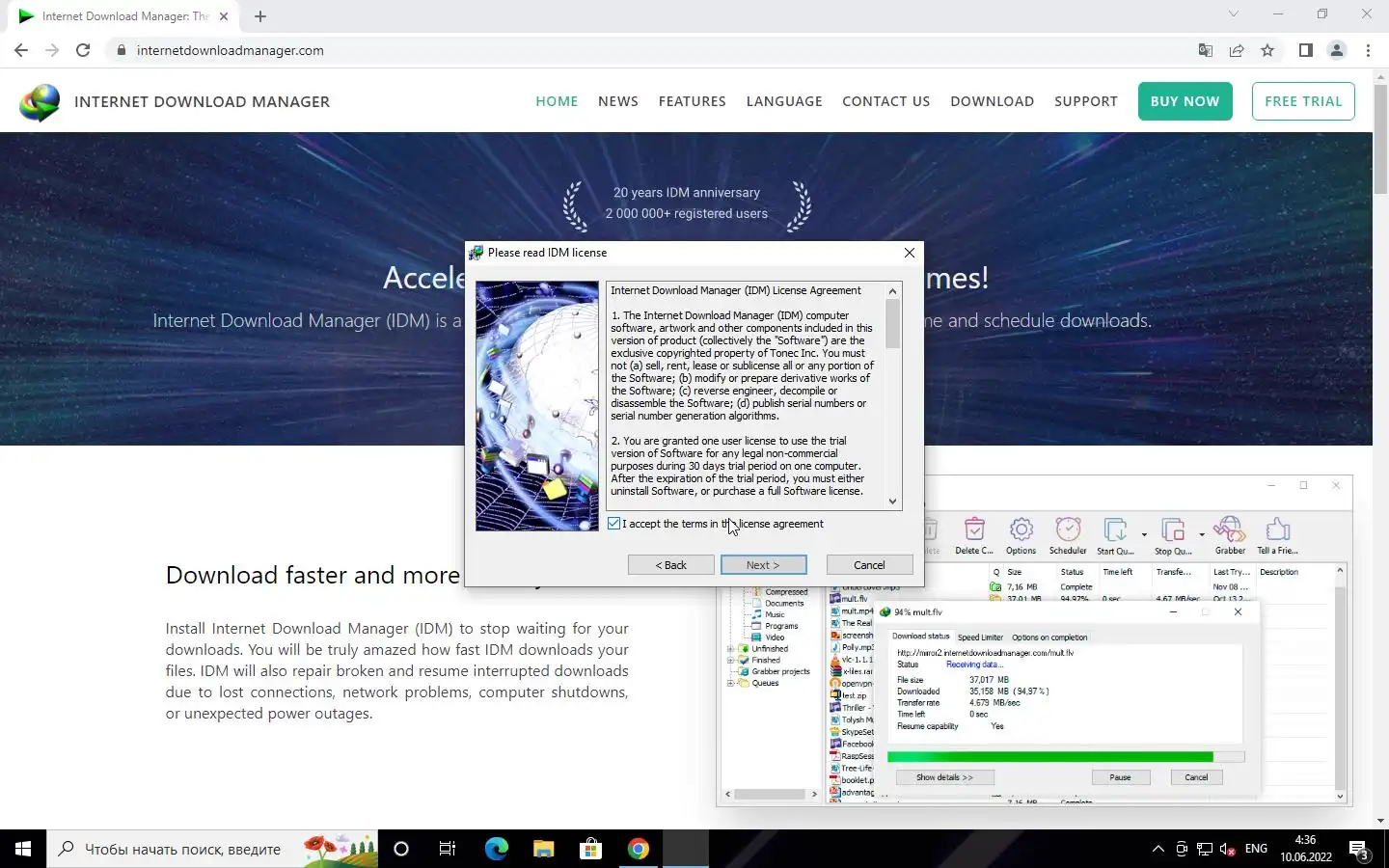Viewport: 1389px width, 868px height.
Task: Cancel the IDM license dialog
Action: (x=869, y=565)
